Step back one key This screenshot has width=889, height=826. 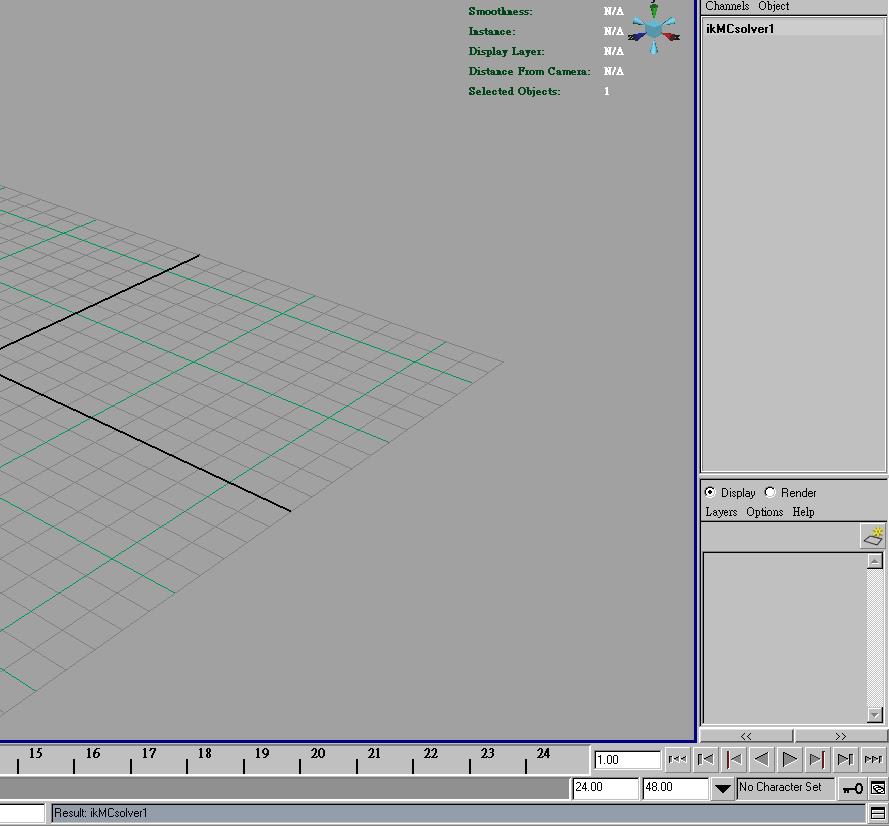[x=734, y=759]
